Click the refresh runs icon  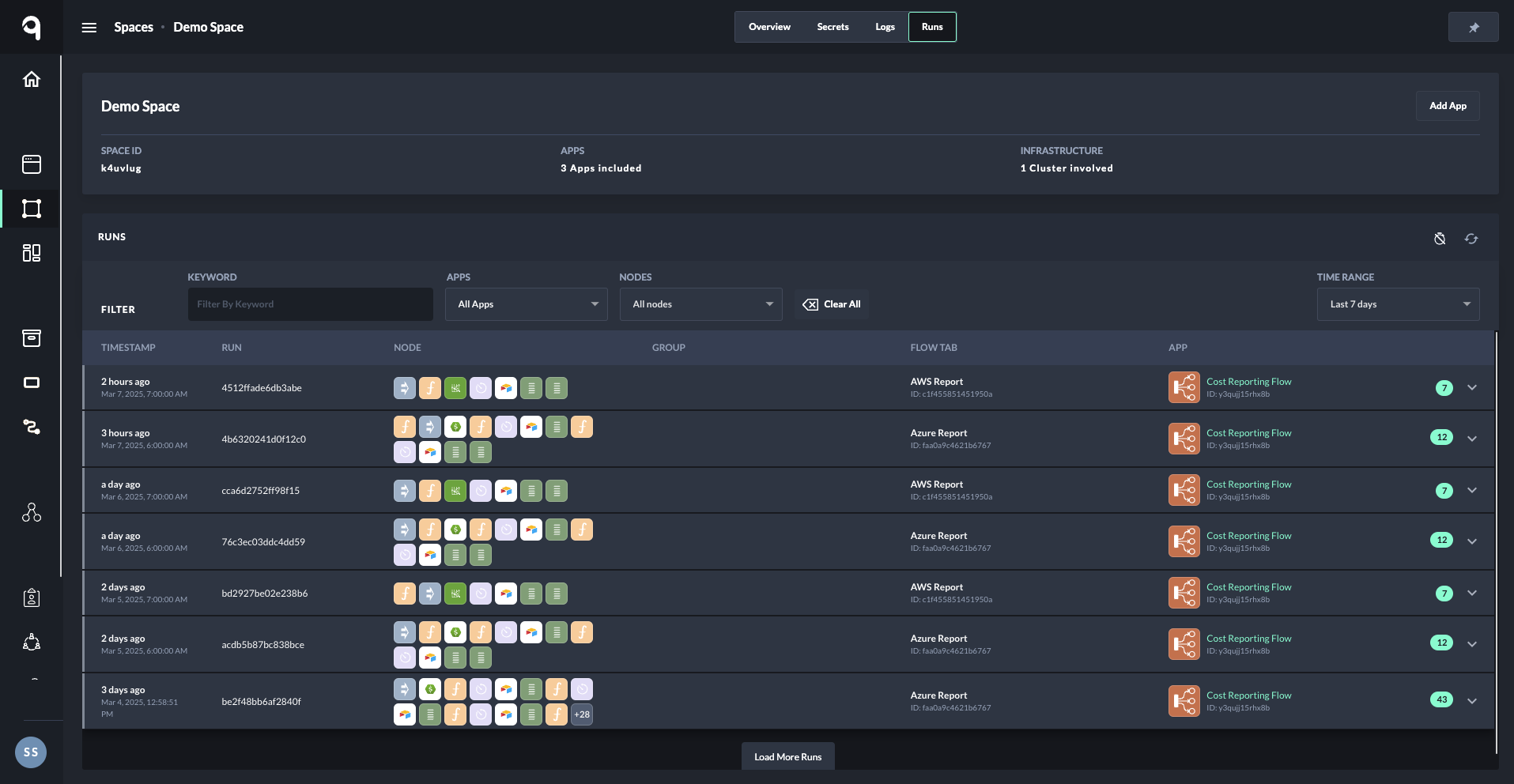coord(1471,239)
